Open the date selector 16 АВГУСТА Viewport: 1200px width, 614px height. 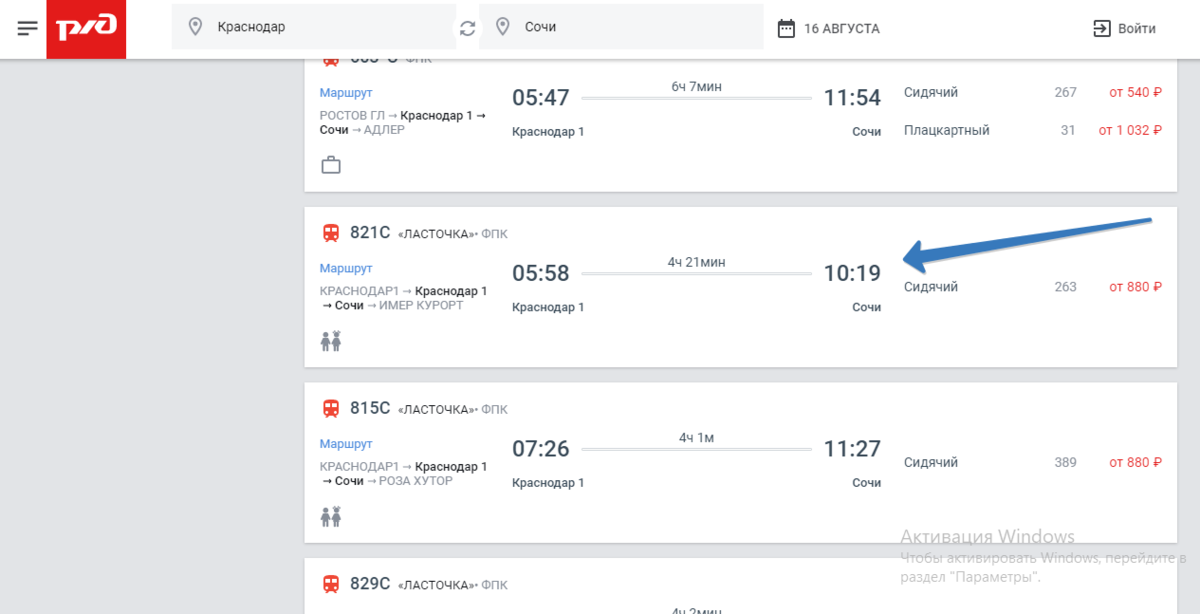[x=841, y=29]
